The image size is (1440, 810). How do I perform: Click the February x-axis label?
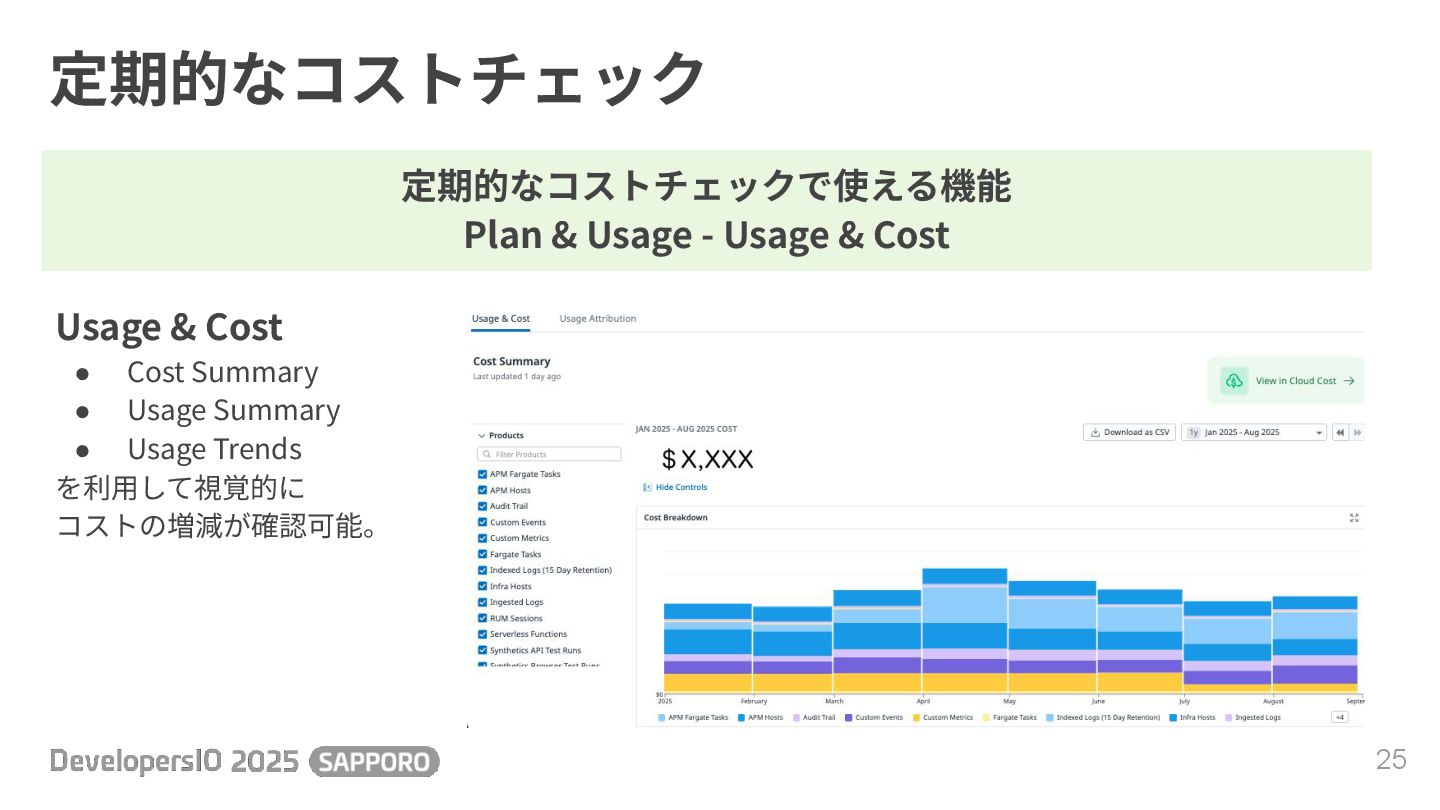tap(754, 702)
